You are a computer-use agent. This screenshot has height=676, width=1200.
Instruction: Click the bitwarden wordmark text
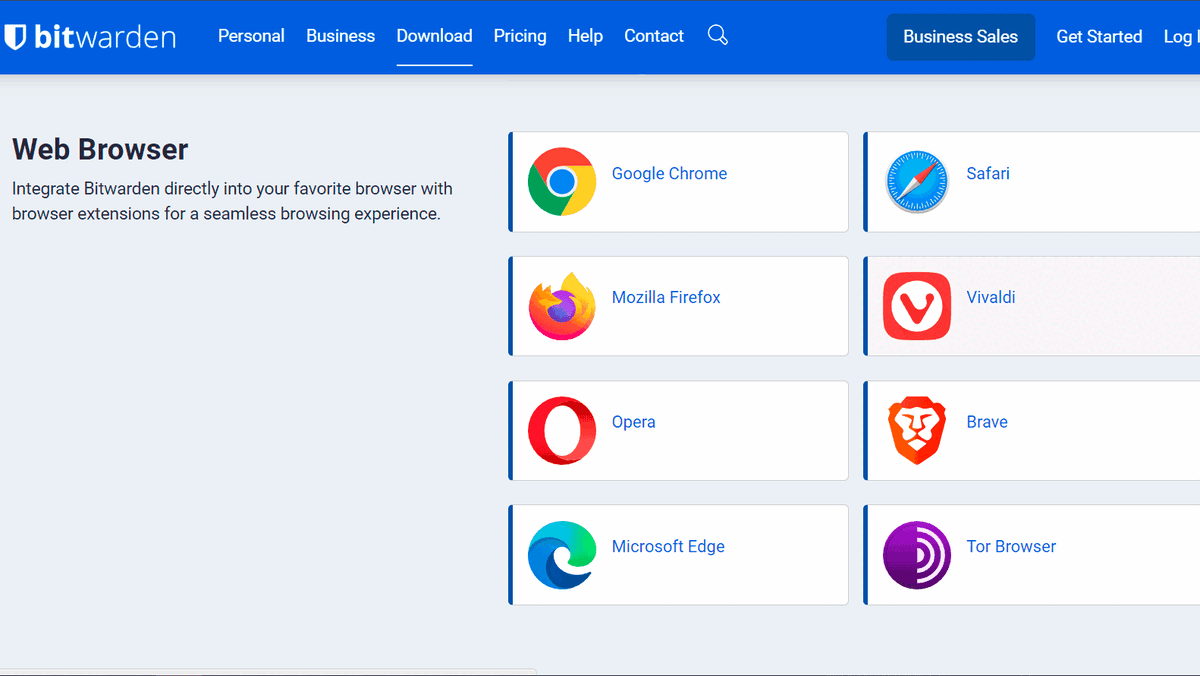105,37
